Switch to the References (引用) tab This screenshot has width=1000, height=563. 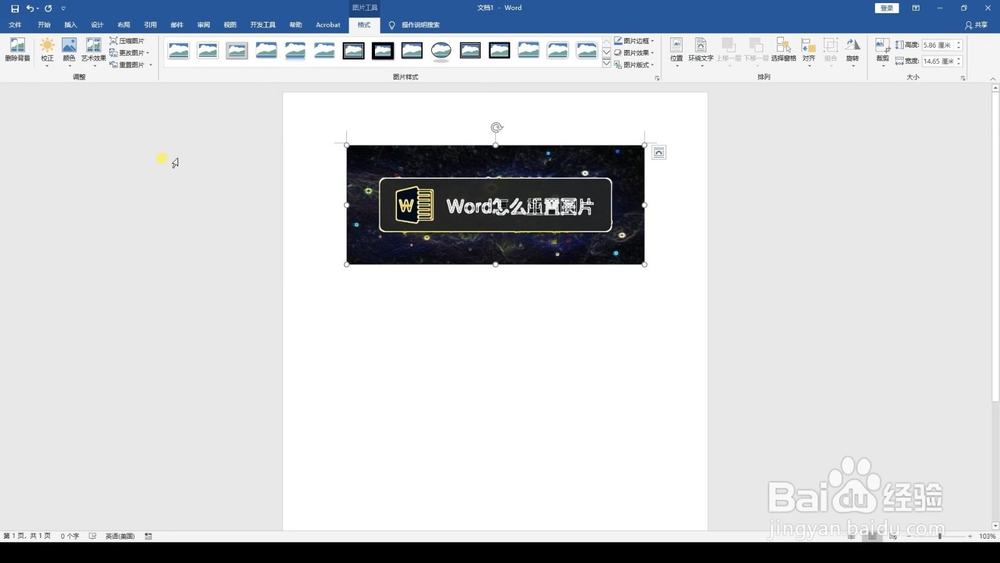(x=151, y=25)
